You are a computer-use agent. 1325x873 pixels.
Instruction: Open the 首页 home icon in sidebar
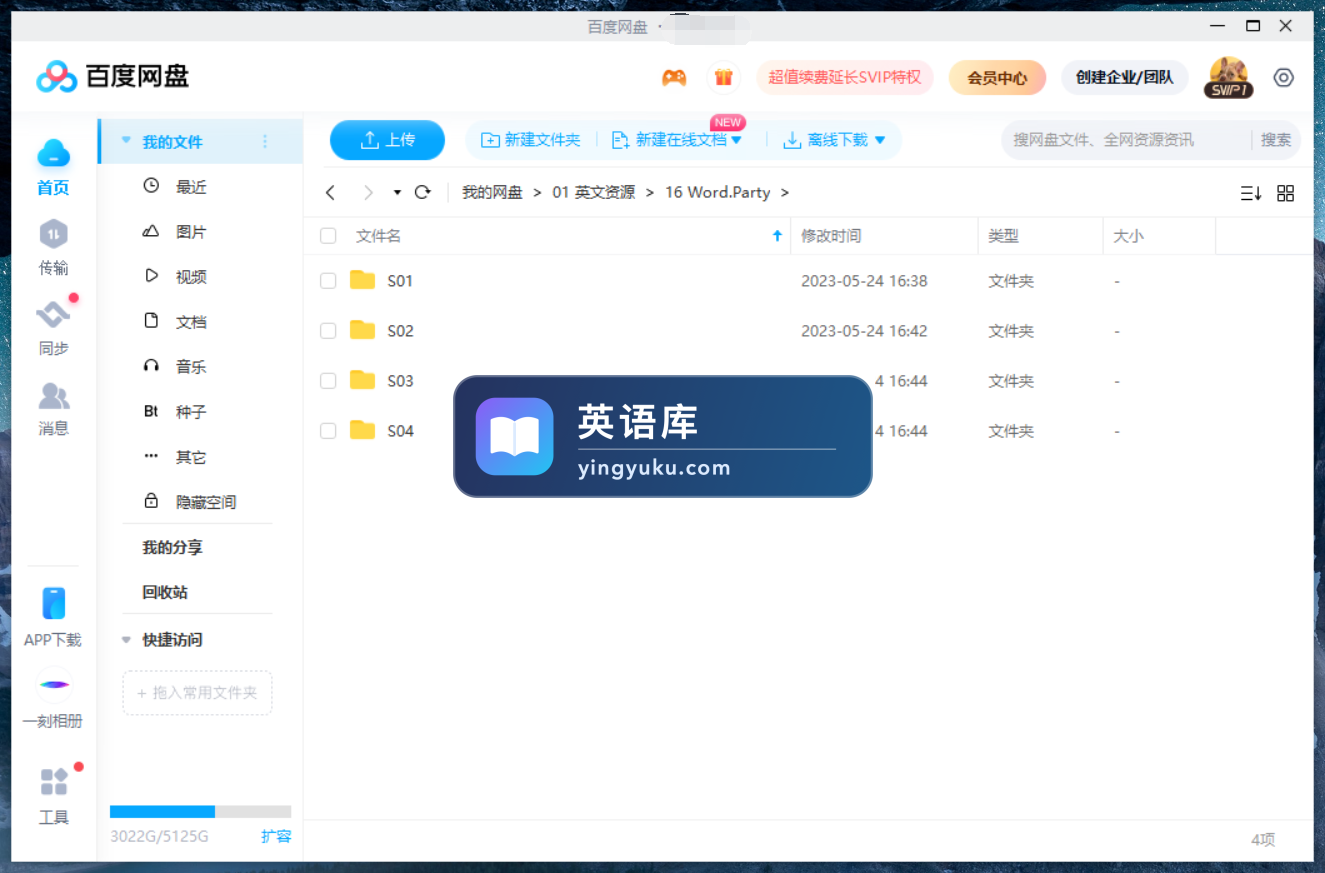[x=54, y=153]
